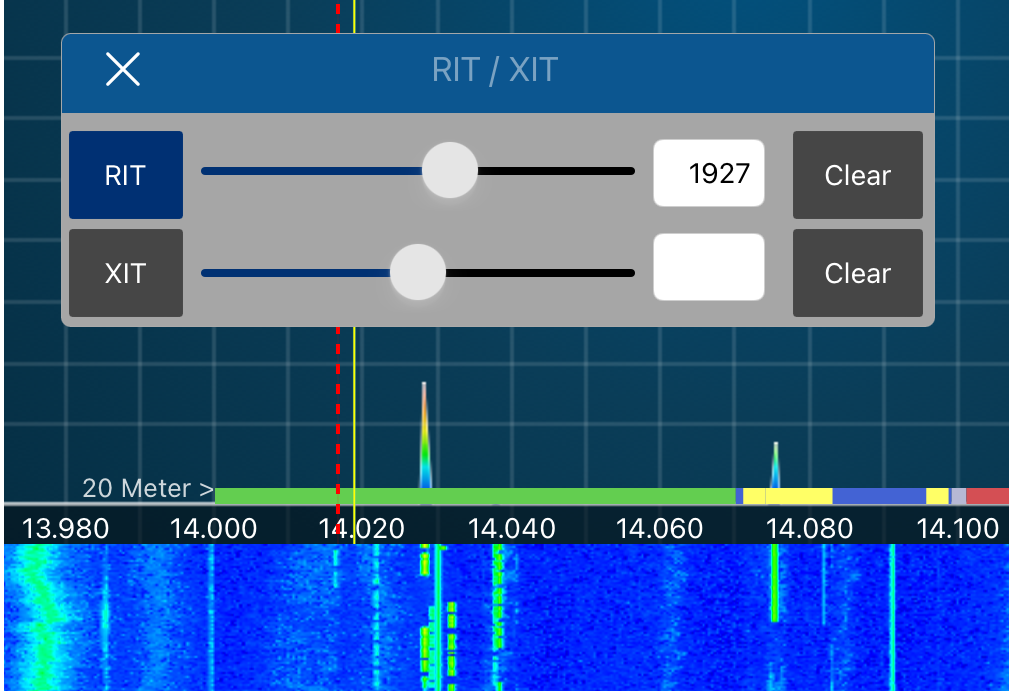Click the red band plan segment
Viewport: 1009px width, 691px height.
988,496
